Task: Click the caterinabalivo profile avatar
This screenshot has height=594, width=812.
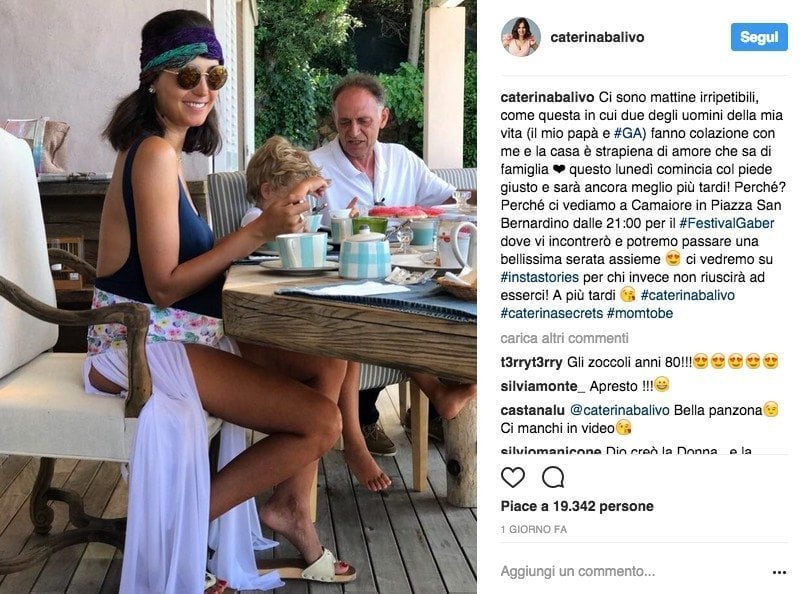Action: pyautogui.click(x=520, y=37)
